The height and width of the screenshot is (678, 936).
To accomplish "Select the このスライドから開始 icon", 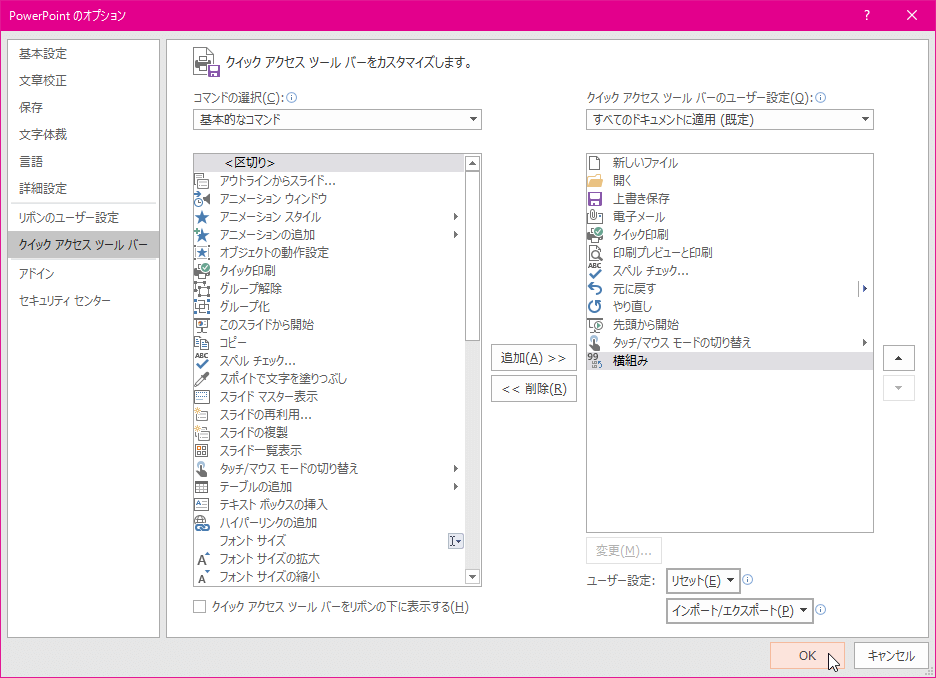I will 202,325.
